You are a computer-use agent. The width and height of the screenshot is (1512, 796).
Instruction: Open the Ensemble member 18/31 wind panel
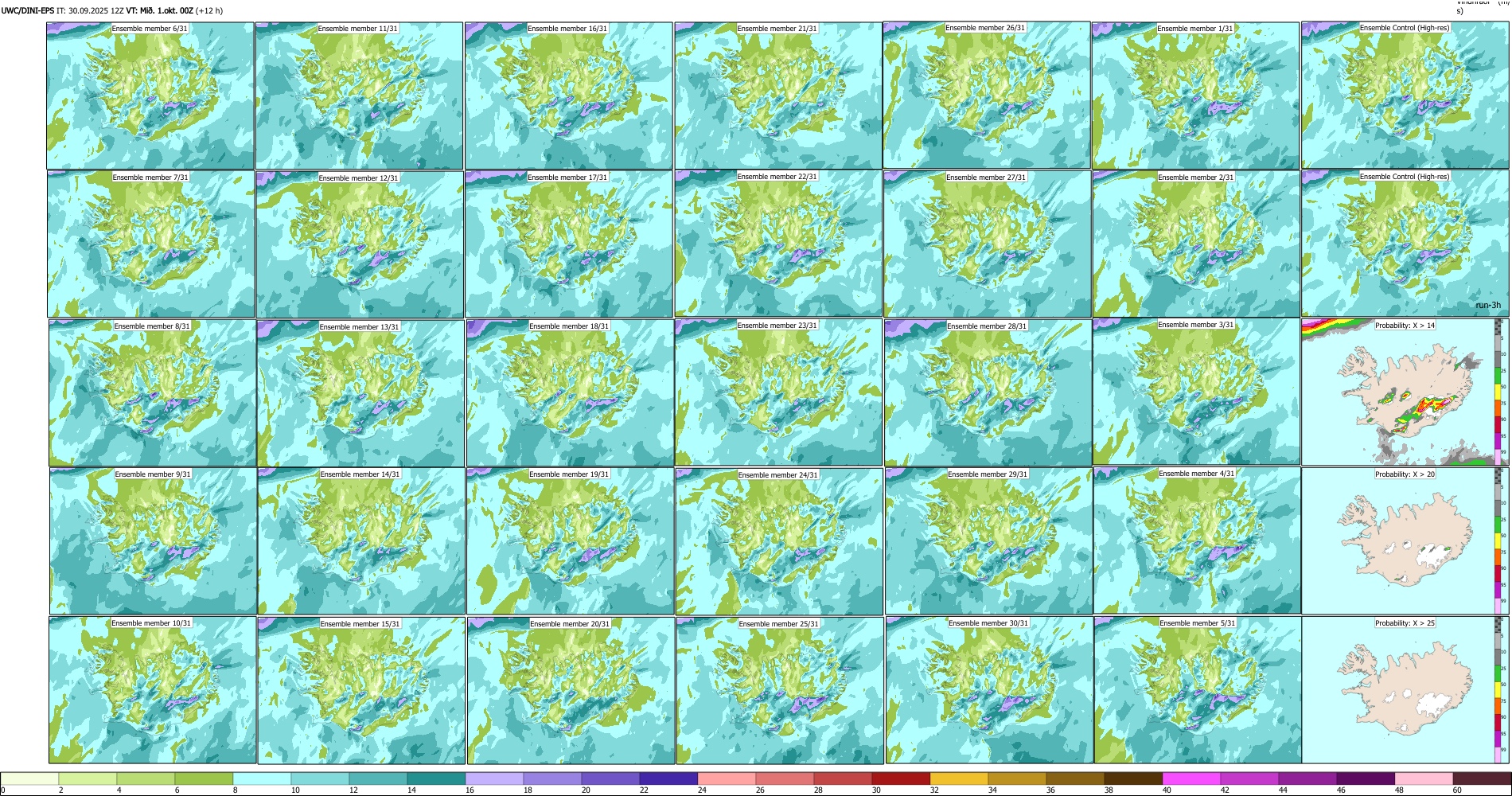click(x=570, y=393)
